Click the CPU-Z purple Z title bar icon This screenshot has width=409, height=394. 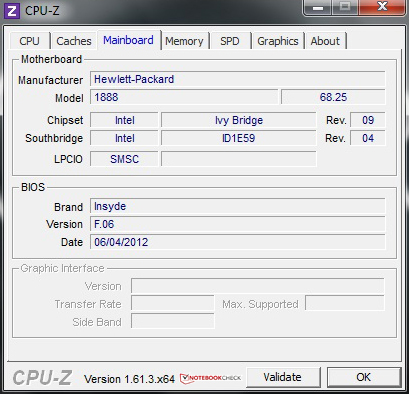pos(12,11)
